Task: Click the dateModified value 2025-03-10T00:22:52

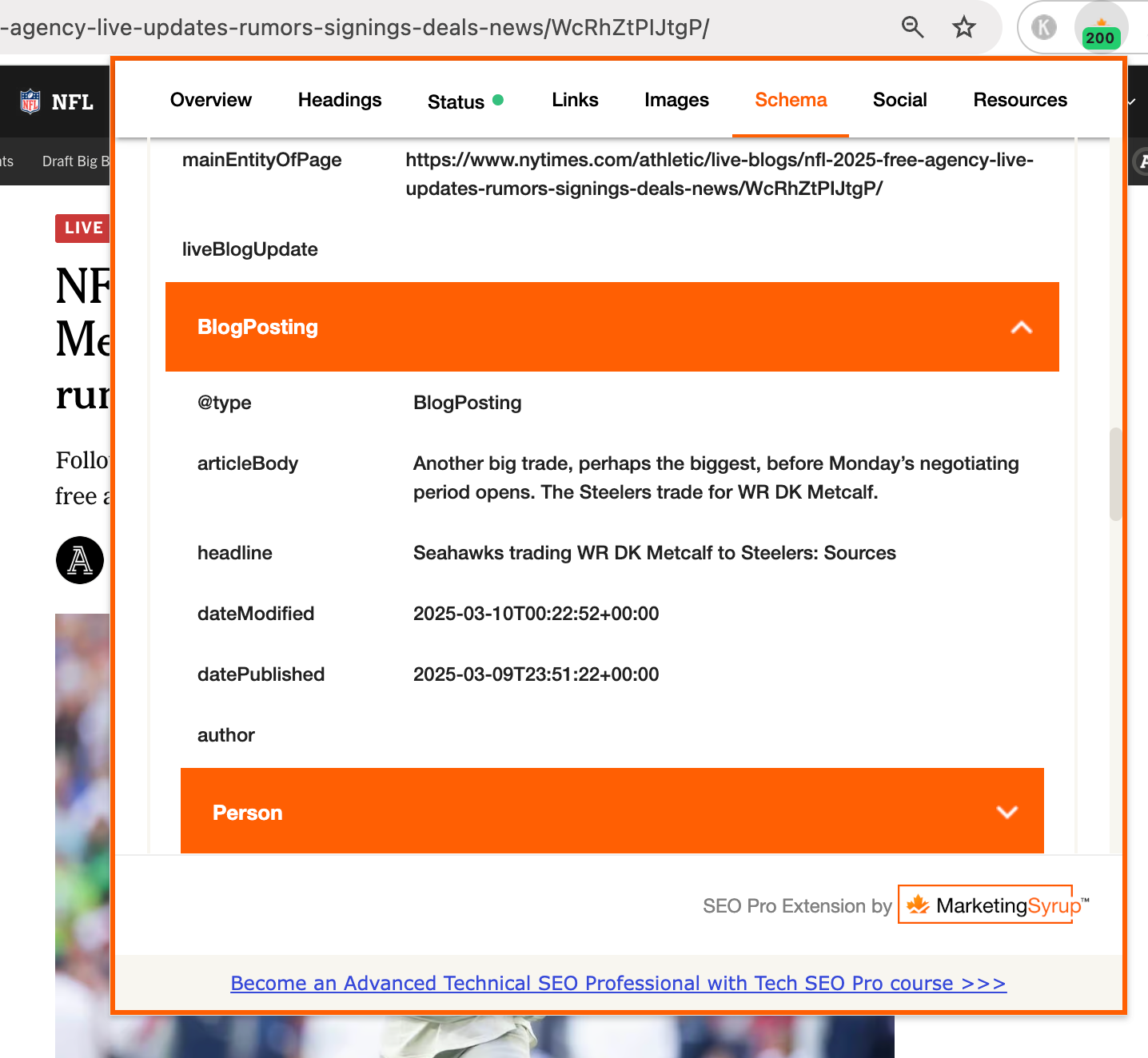Action: pos(536,614)
